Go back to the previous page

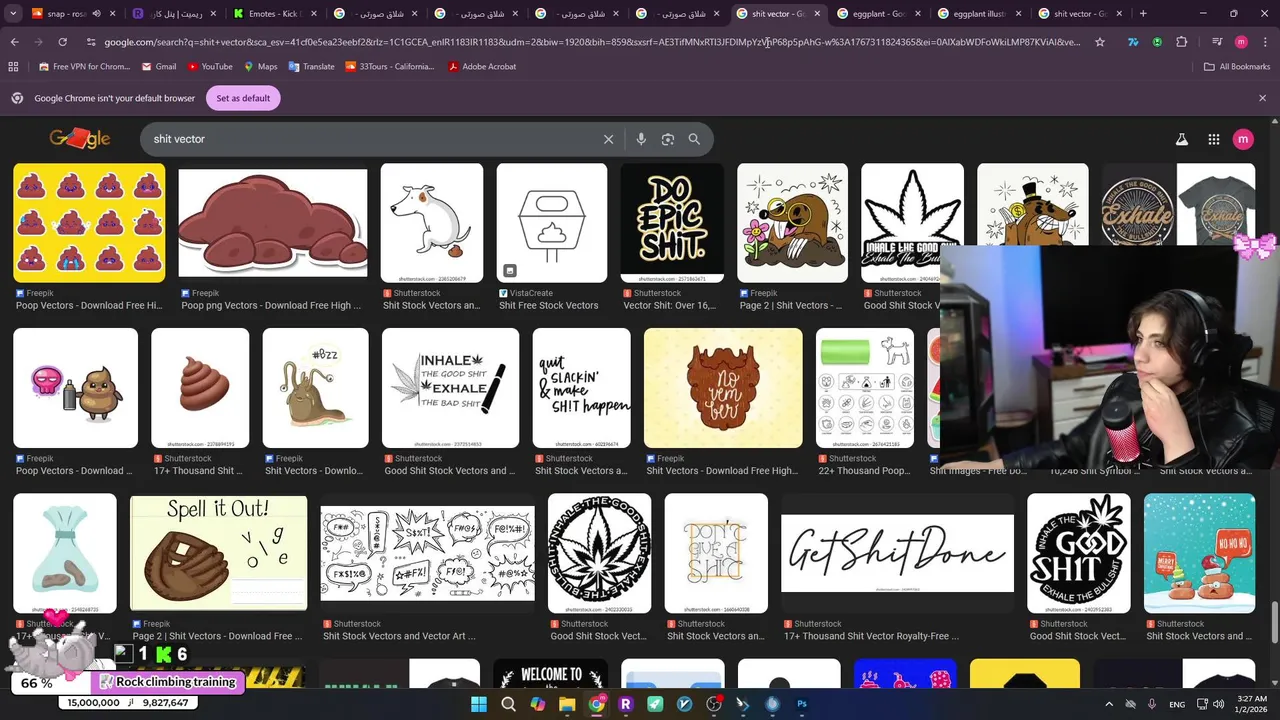pos(14,42)
